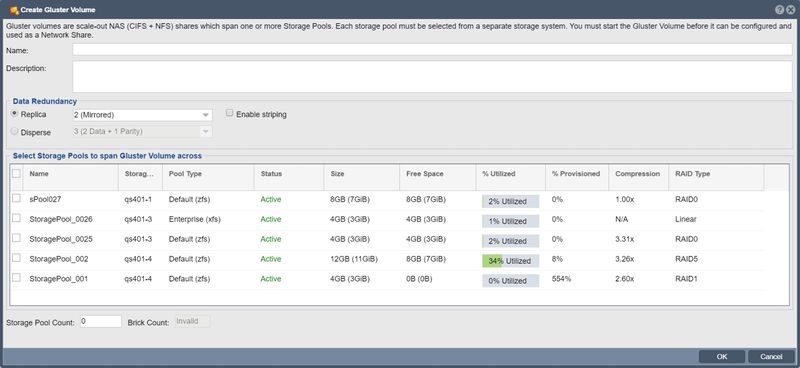Enable striping checkbox
Image resolution: width=800 pixels, height=368 pixels.
pos(230,113)
